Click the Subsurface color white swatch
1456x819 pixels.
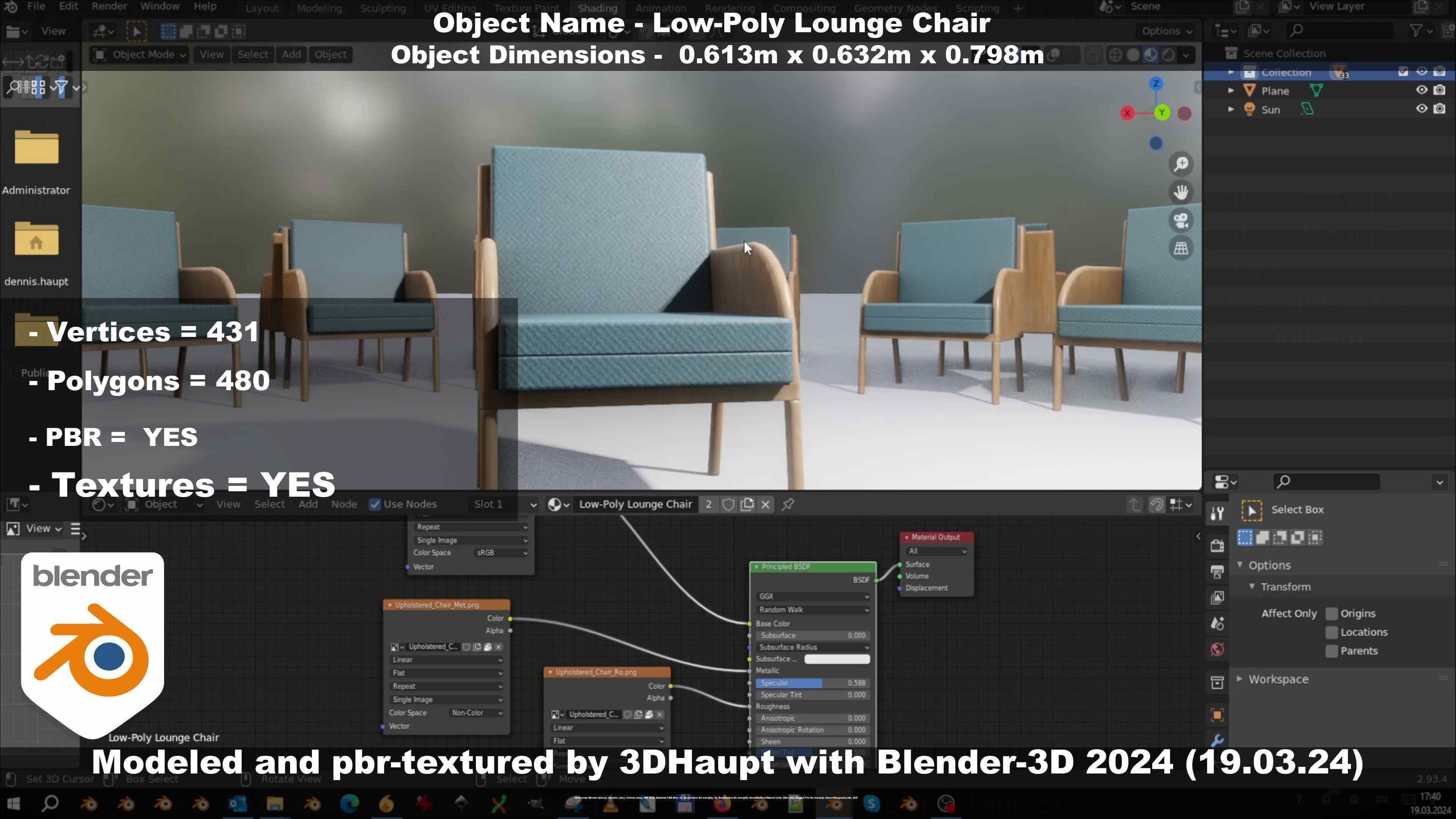(836, 659)
